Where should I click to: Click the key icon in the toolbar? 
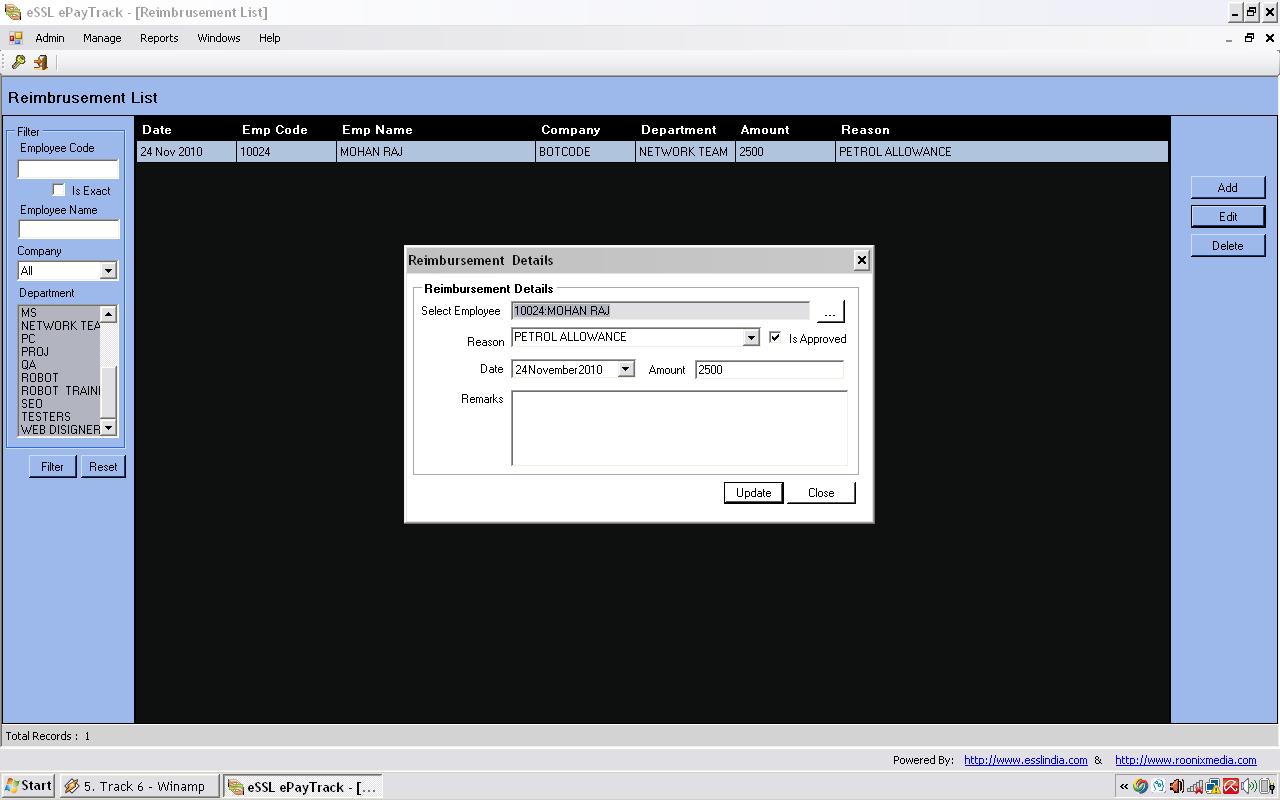pos(18,62)
